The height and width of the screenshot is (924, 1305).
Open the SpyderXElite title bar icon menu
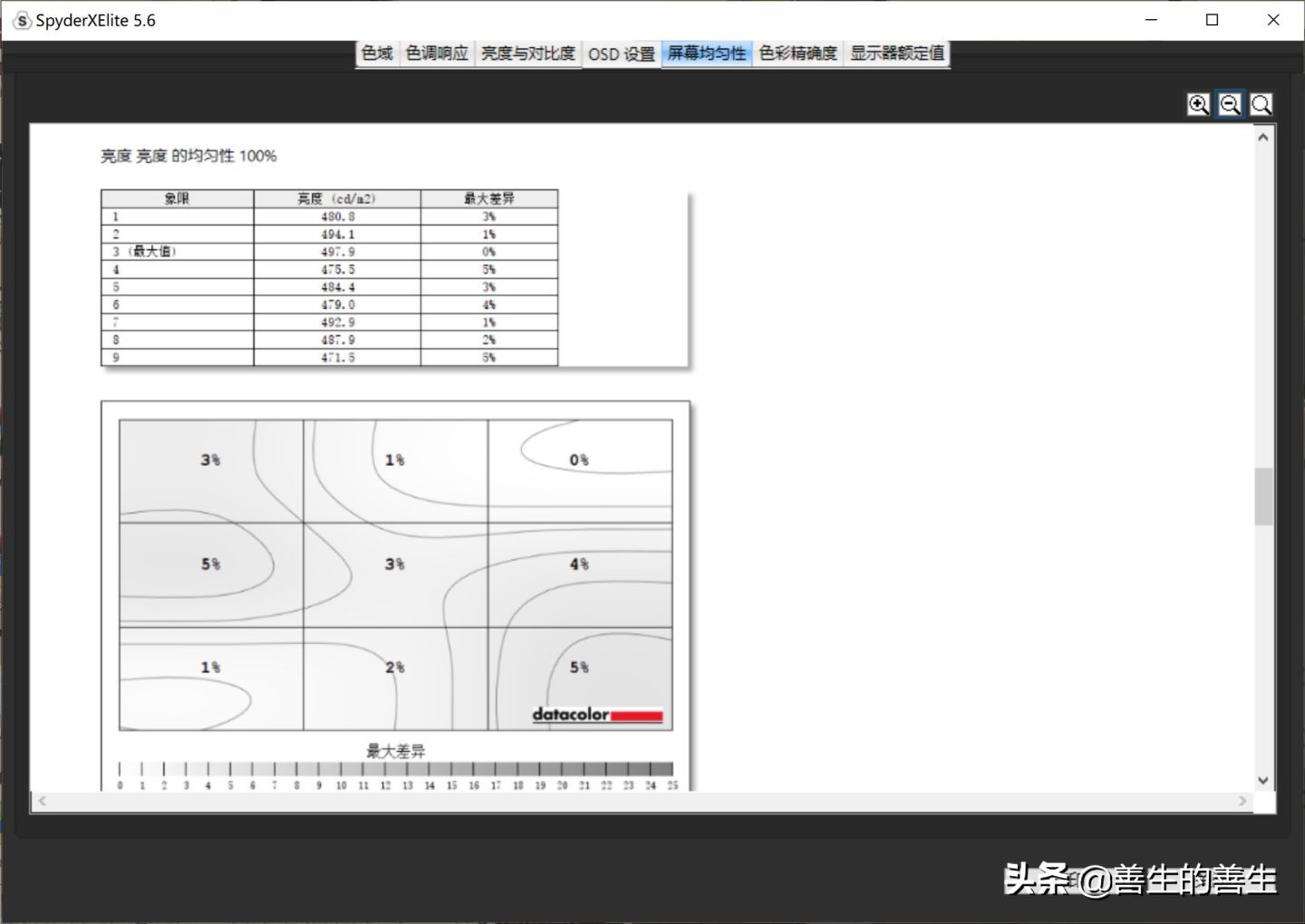pos(20,19)
